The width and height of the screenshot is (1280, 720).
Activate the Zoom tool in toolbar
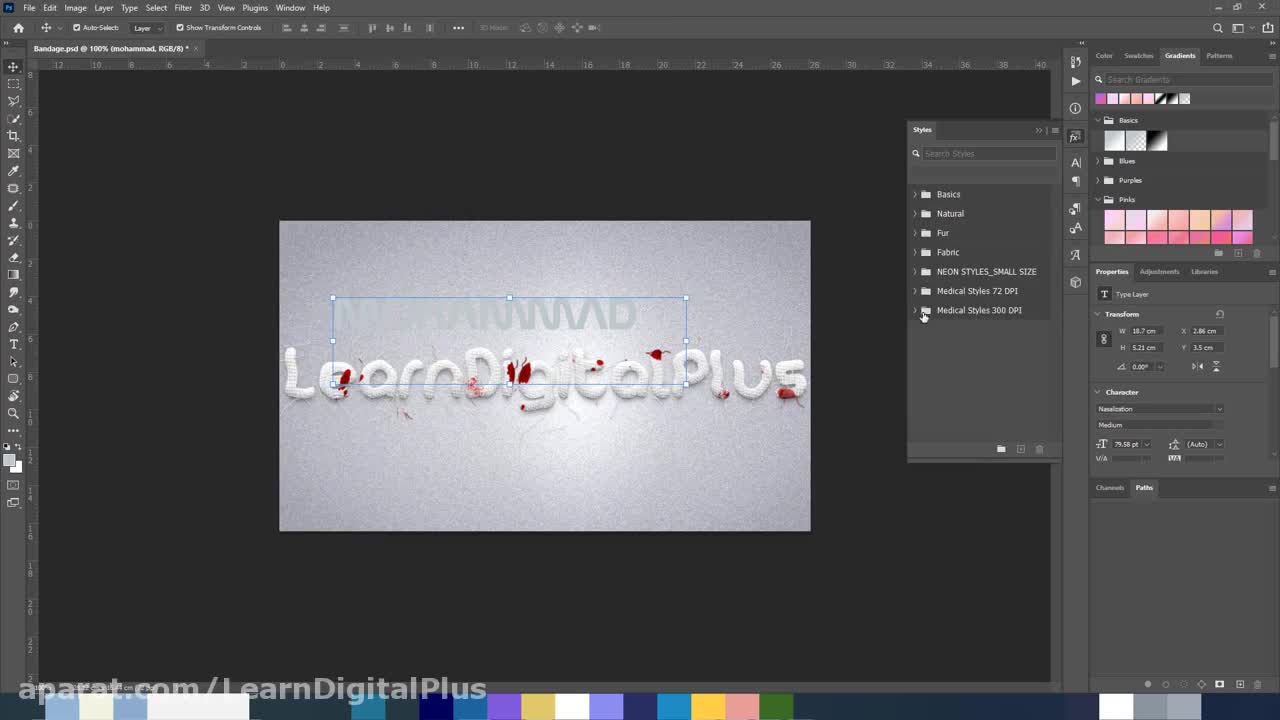[x=13, y=413]
